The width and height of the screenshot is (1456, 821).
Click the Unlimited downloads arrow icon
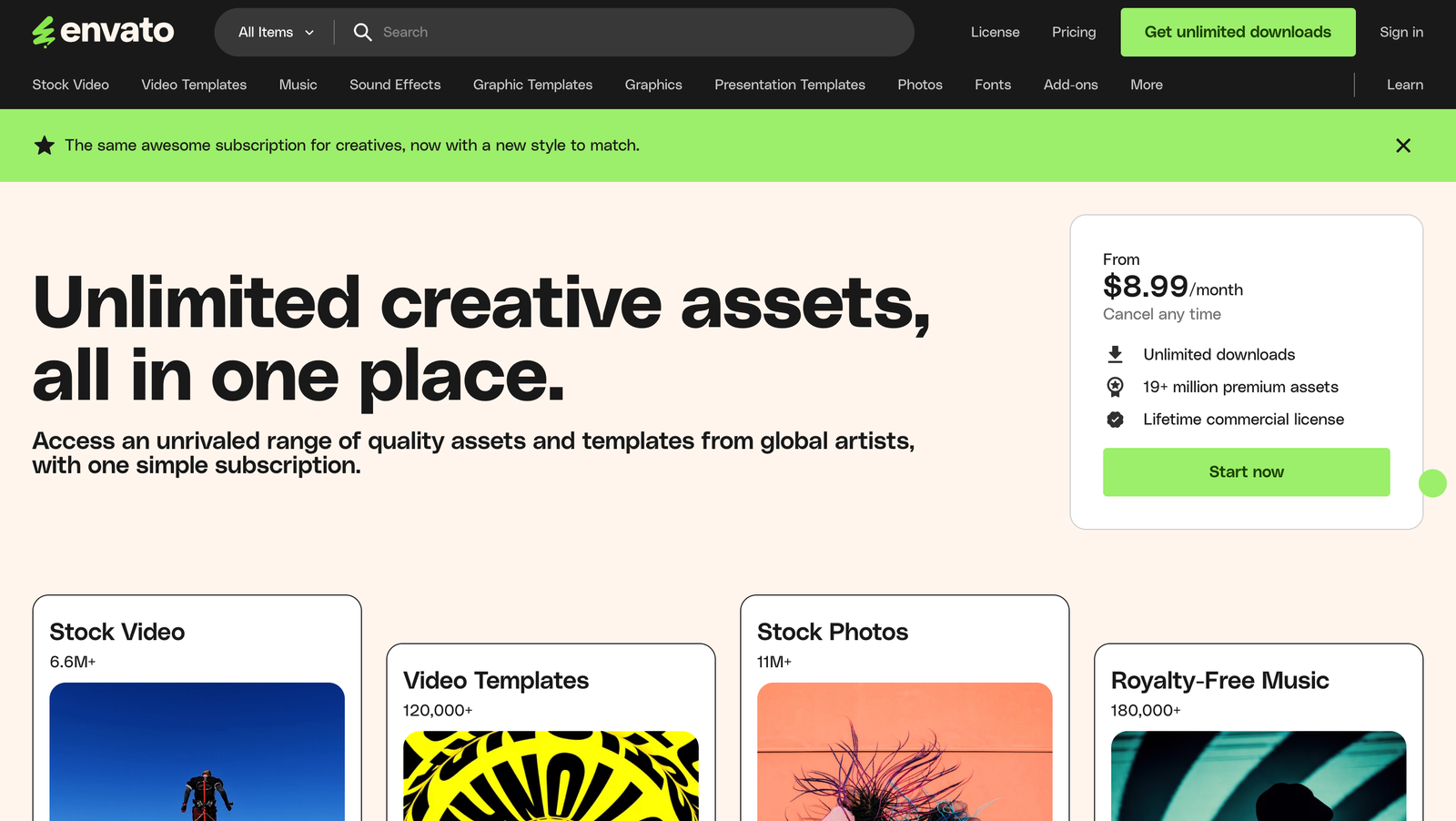click(1115, 355)
